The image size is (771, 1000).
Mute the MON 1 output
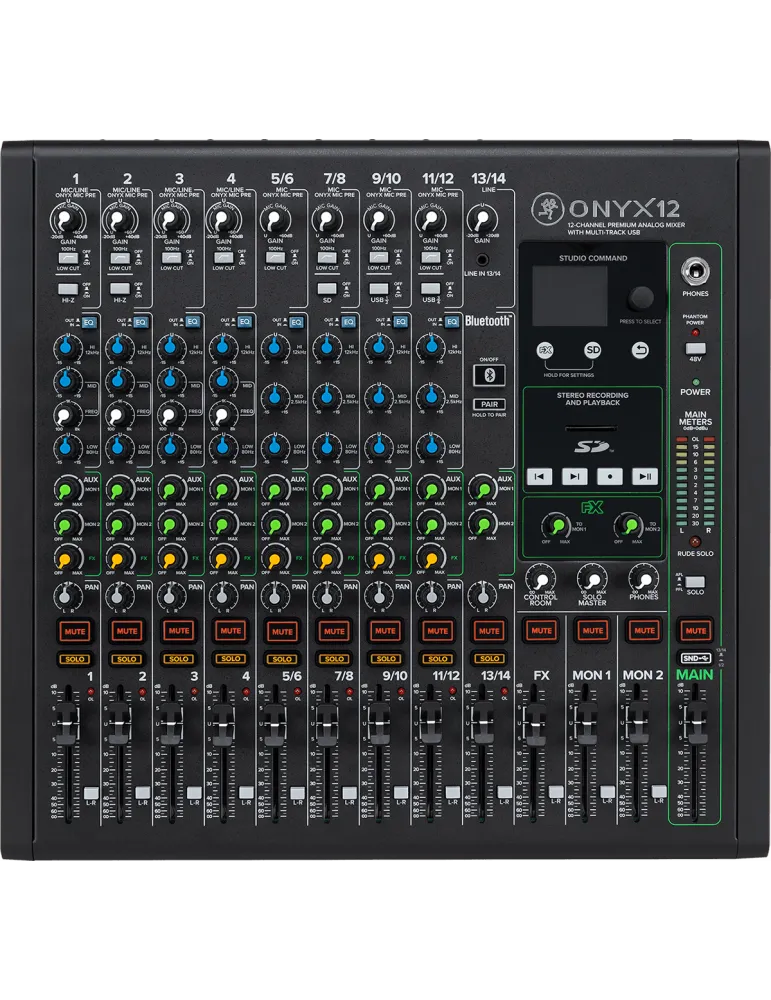pos(592,631)
